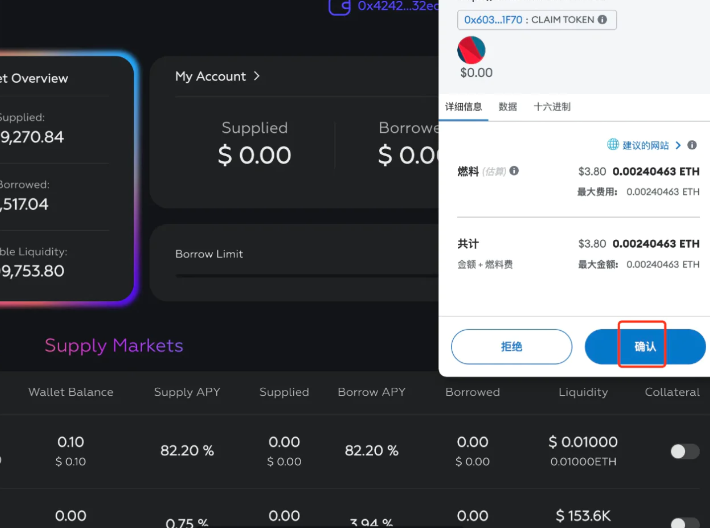The width and height of the screenshot is (710, 528).
Task: Click the globe icon beside 建议的网站
Action: point(613,144)
